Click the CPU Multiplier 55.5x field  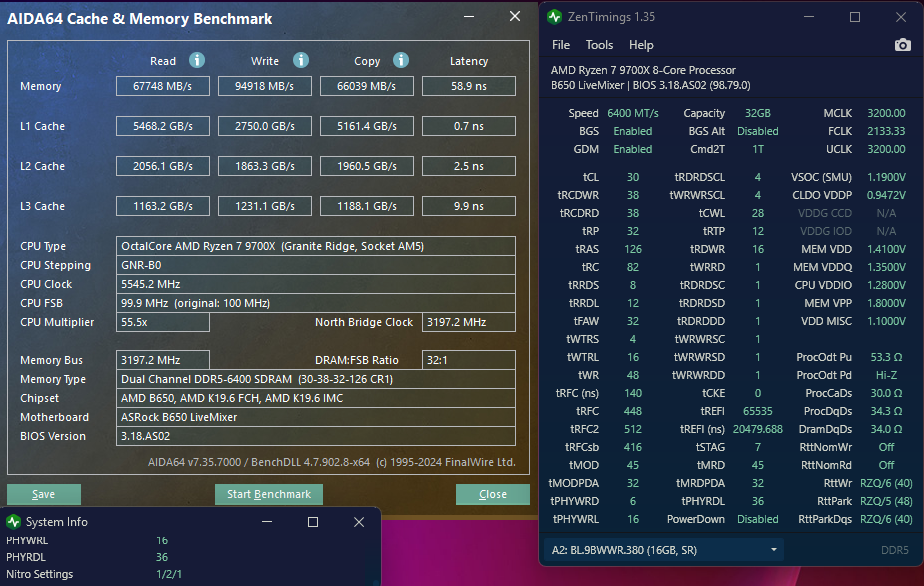(163, 322)
